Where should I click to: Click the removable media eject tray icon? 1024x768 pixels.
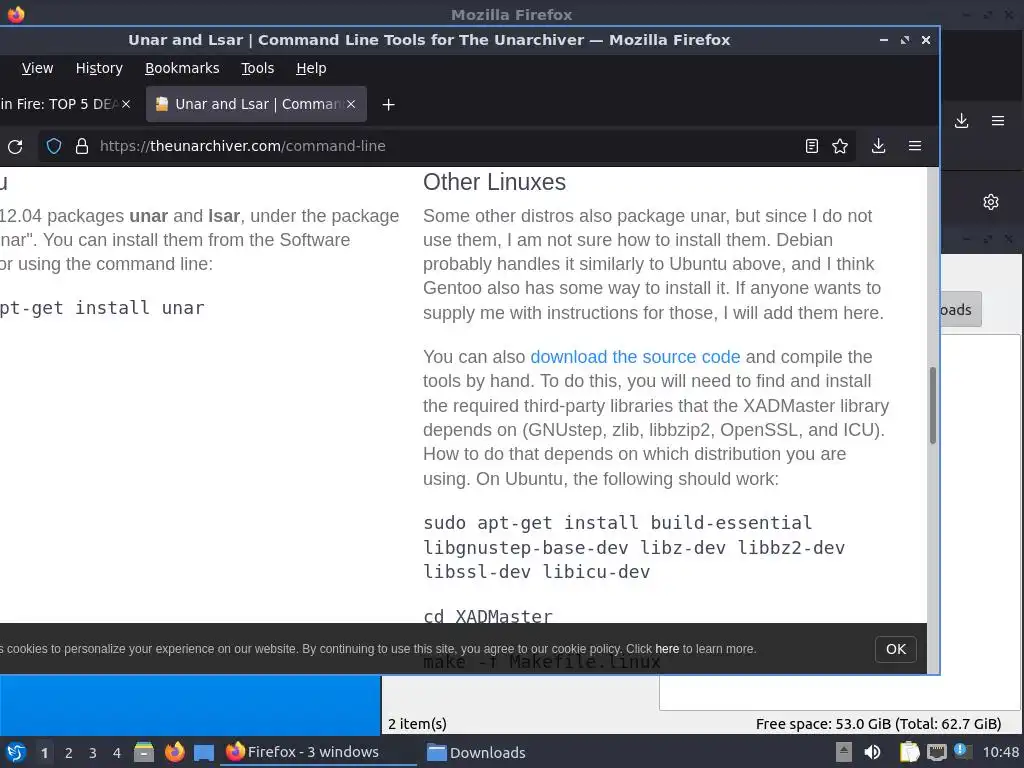coord(844,752)
